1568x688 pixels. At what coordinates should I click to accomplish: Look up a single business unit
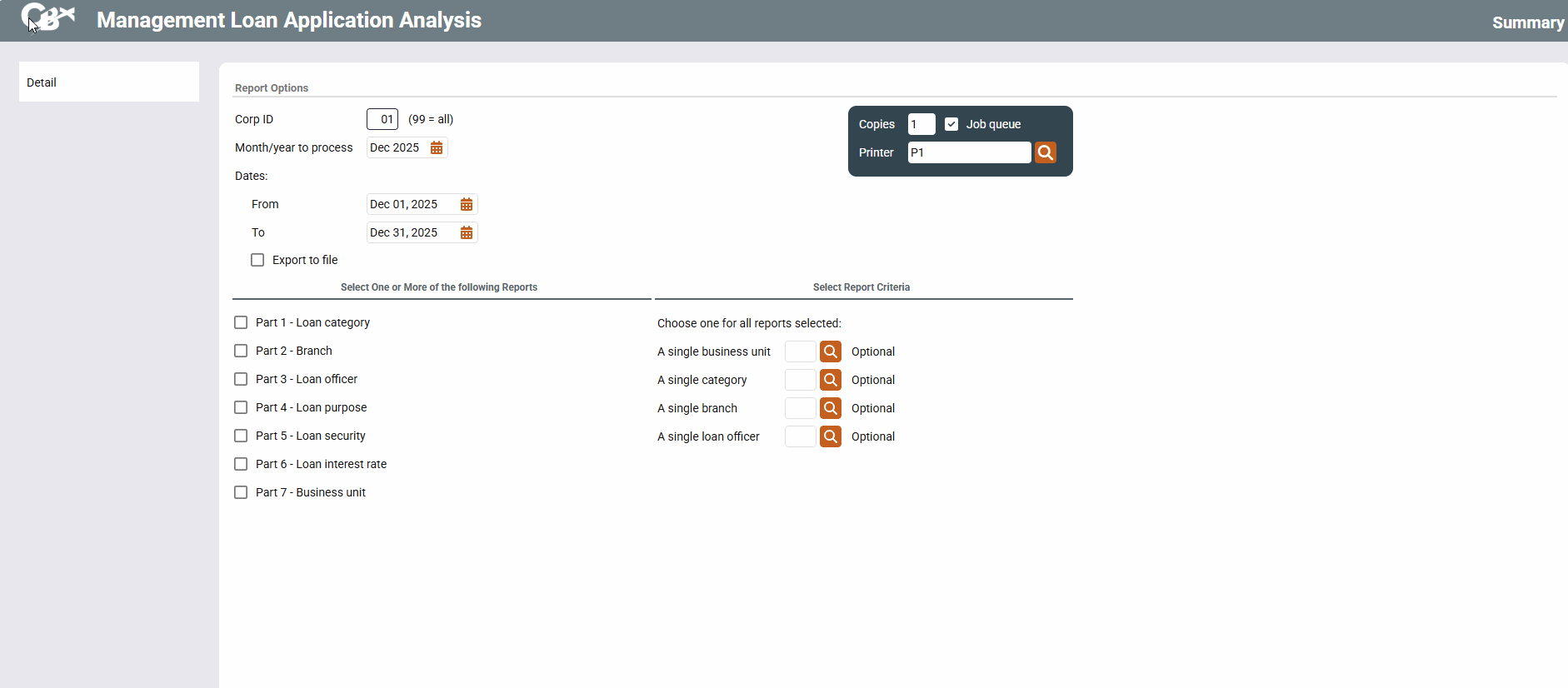point(830,351)
